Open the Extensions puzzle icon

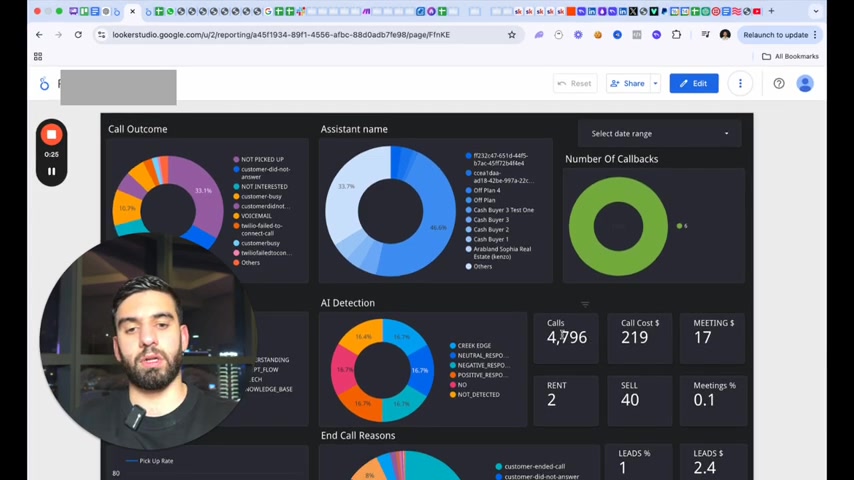point(676,35)
